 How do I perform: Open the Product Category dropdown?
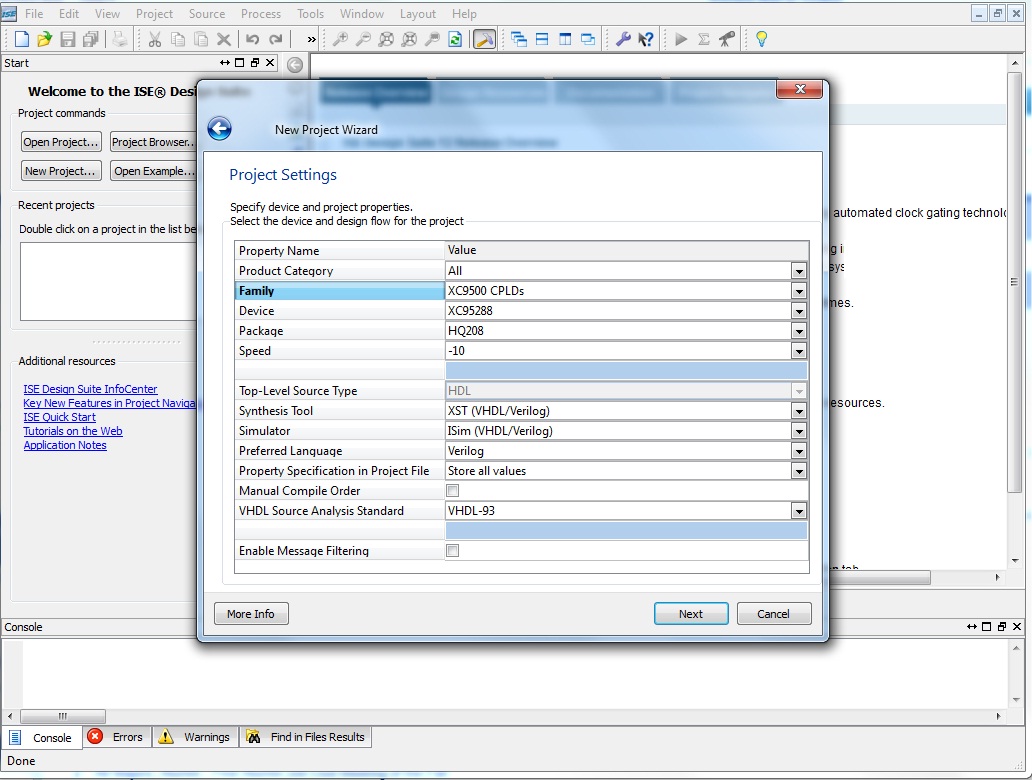tap(799, 271)
